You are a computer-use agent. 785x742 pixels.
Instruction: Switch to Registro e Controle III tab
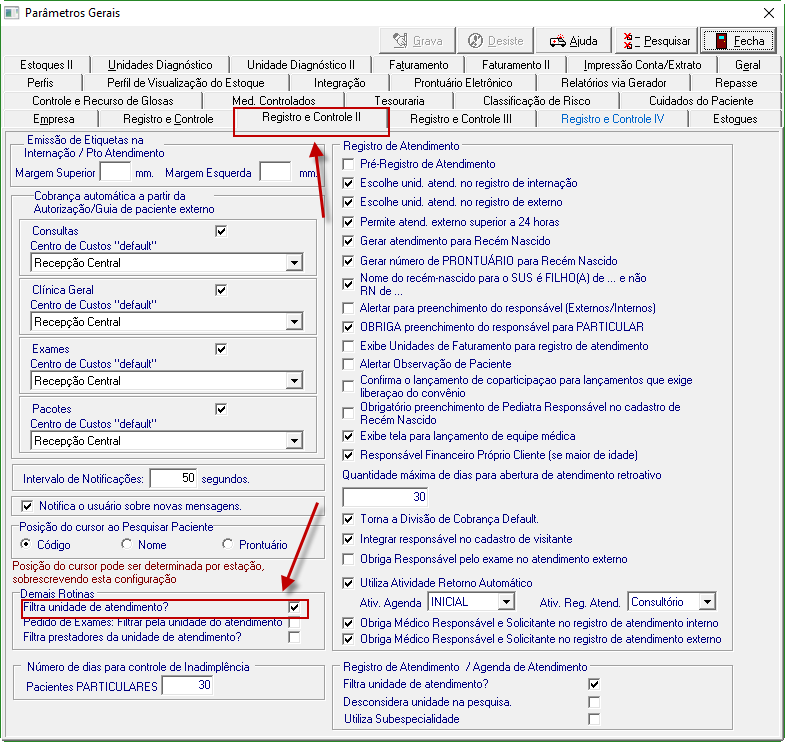point(461,119)
